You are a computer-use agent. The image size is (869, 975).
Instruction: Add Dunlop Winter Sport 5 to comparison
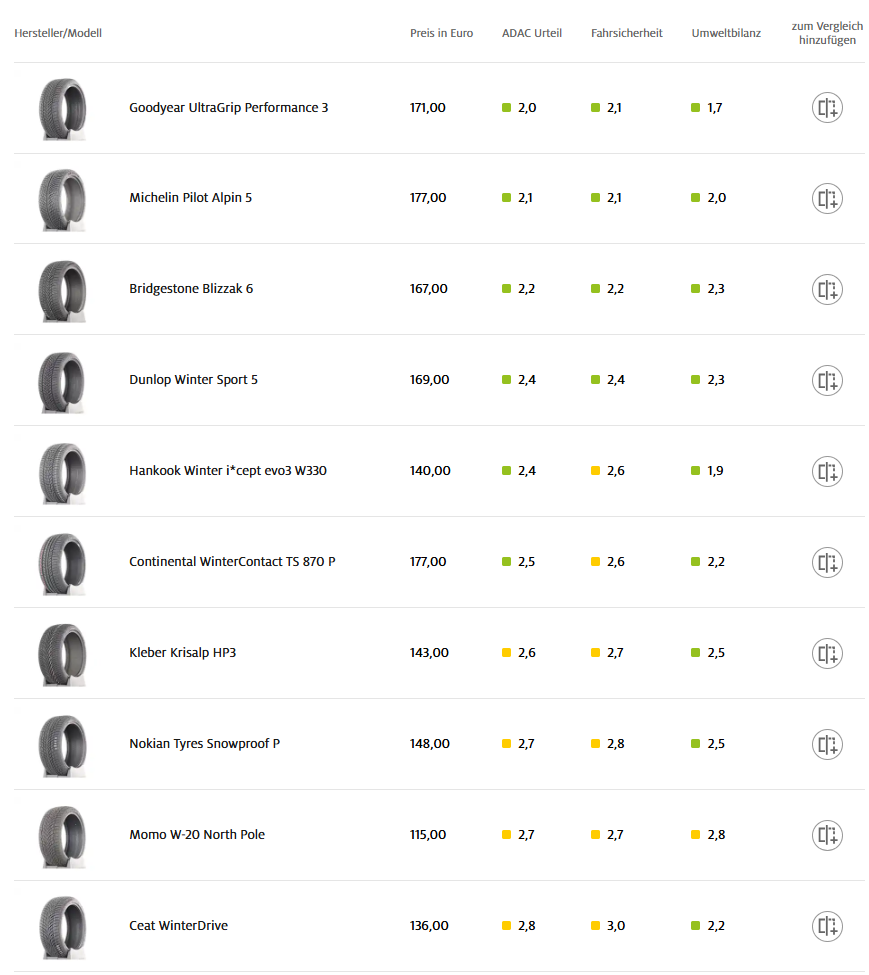(x=827, y=380)
